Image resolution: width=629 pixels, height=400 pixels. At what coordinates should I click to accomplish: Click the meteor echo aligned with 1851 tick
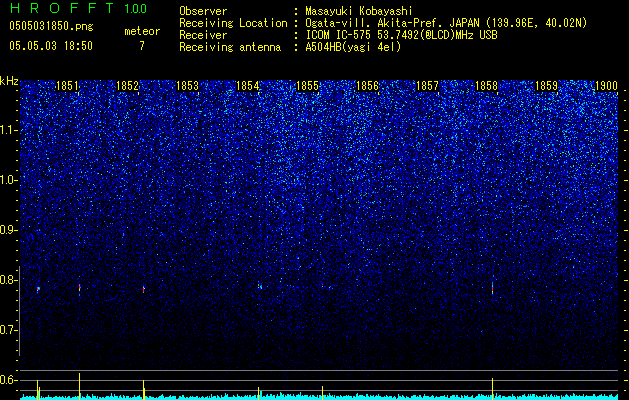[x=79, y=288]
